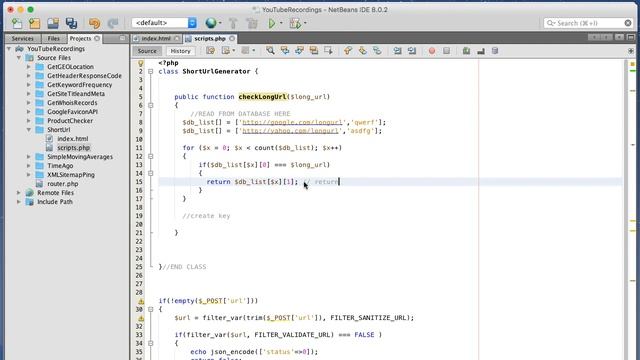Screen dimensions: 640x360
Task: Switch editor to Source view
Action: 147,51
